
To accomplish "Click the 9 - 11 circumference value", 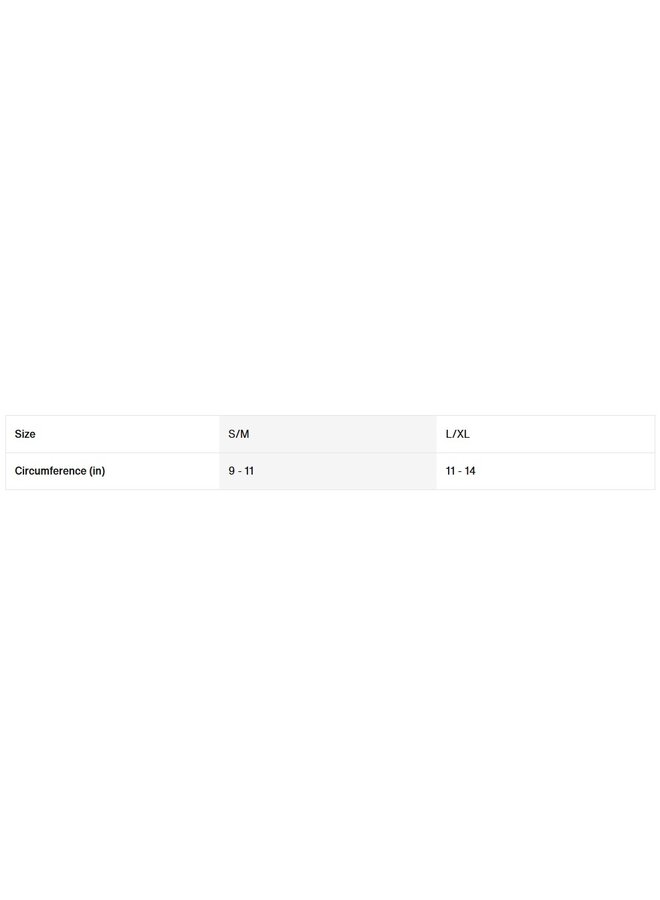I will [241, 471].
